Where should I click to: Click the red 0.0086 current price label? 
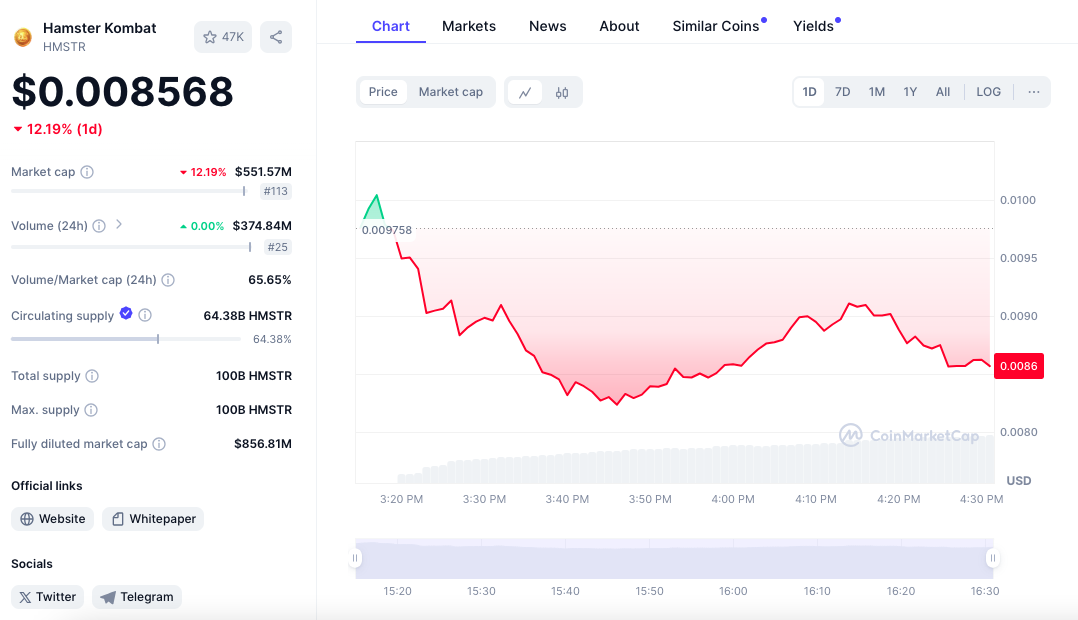coord(1018,366)
